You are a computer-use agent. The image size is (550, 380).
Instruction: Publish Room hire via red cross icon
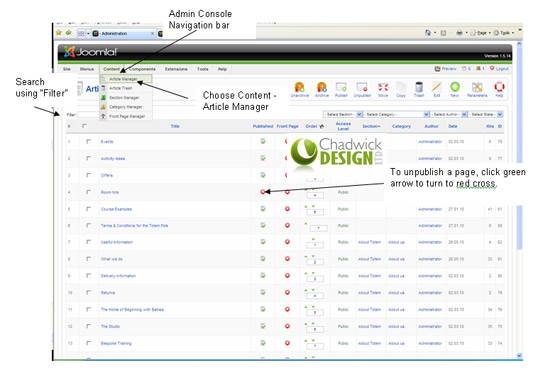point(263,192)
